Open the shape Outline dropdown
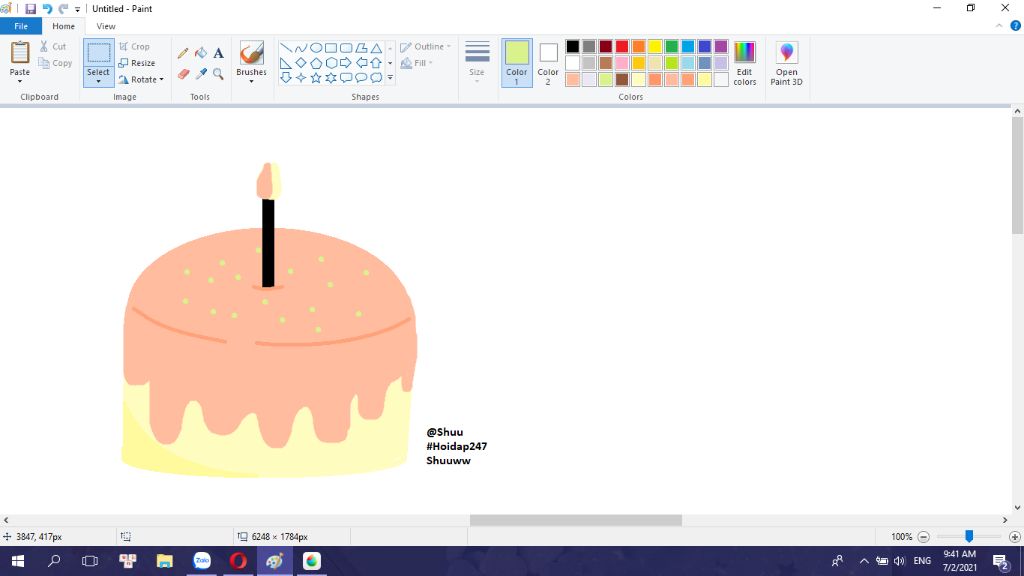1024x576 pixels. coord(425,46)
